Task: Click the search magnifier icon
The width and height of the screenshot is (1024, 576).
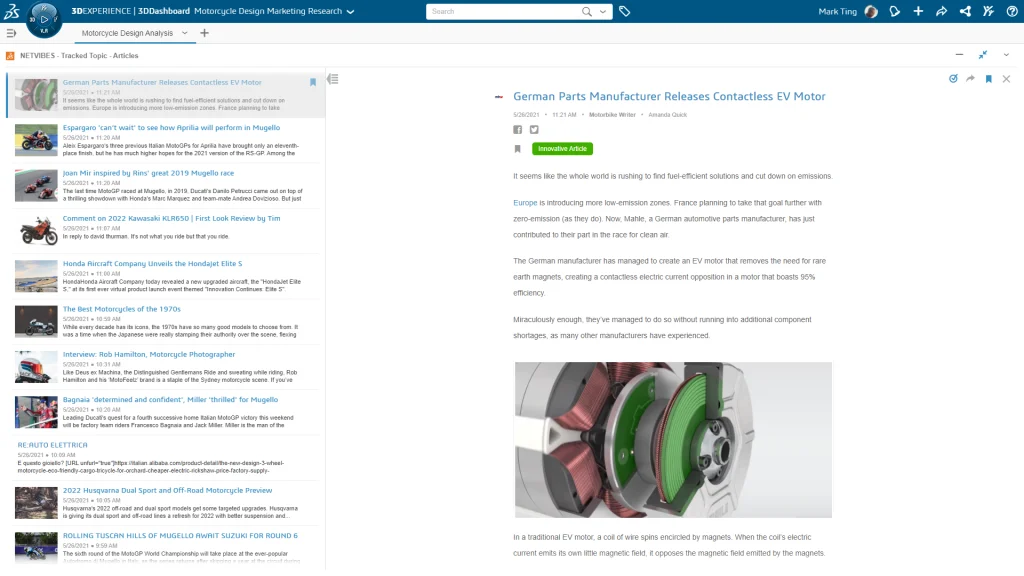Action: [x=586, y=11]
